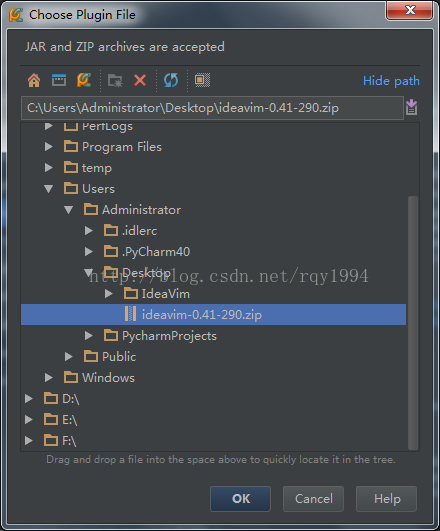
Task: Click the Cancel button
Action: 314,499
